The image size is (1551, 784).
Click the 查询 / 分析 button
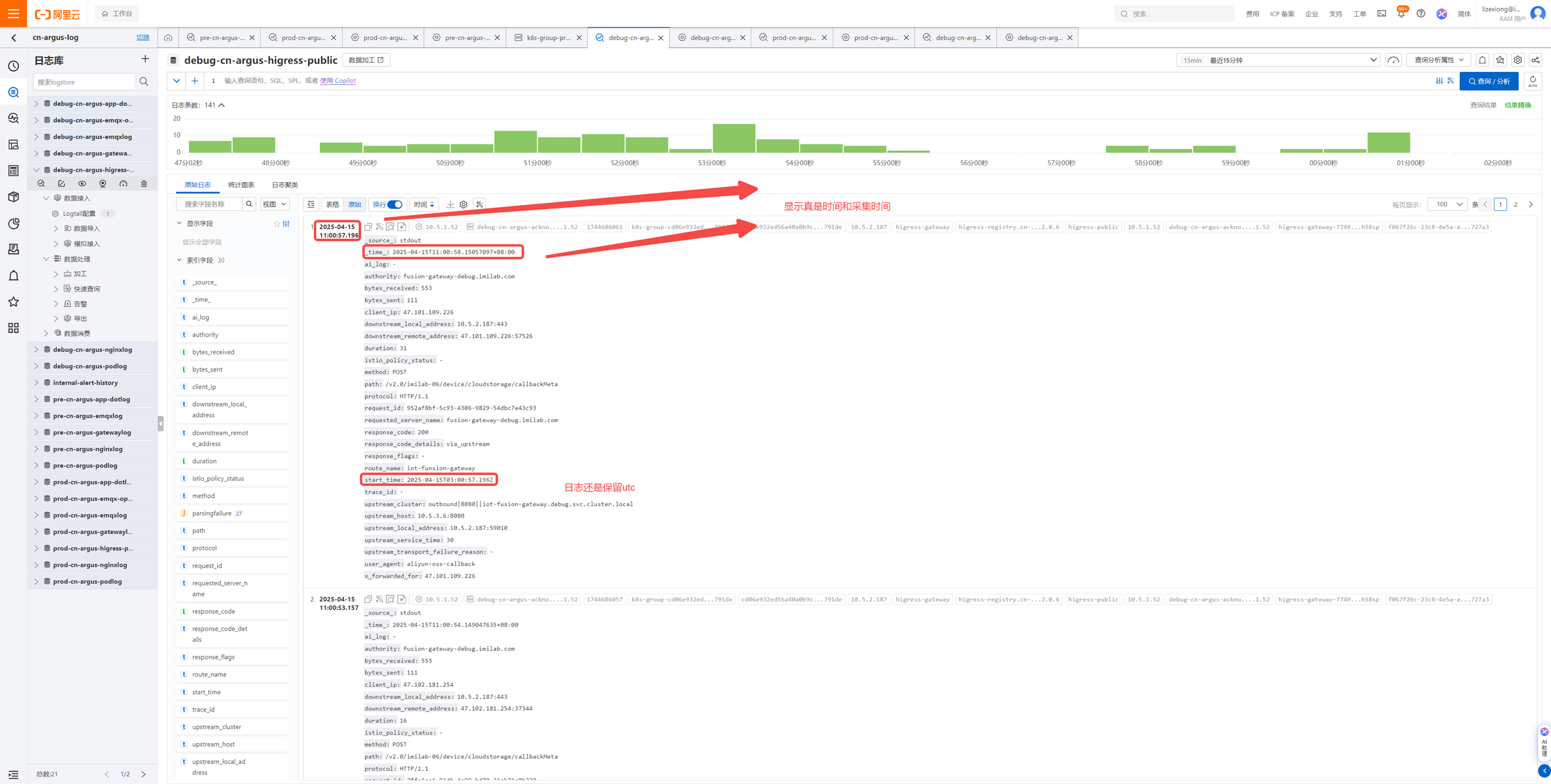[x=1488, y=81]
